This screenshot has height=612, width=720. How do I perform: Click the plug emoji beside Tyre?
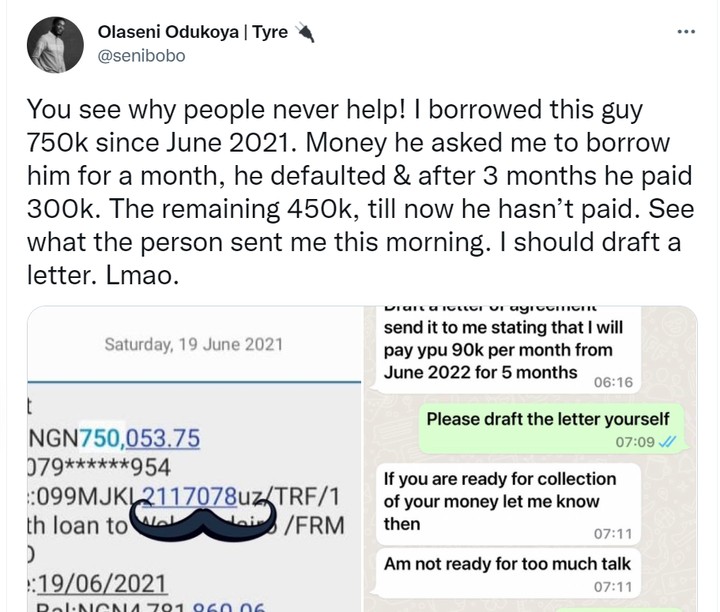[304, 32]
